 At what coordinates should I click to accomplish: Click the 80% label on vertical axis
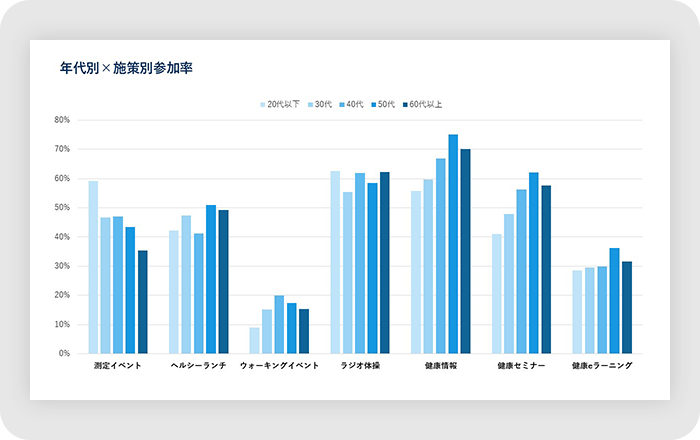click(x=62, y=120)
